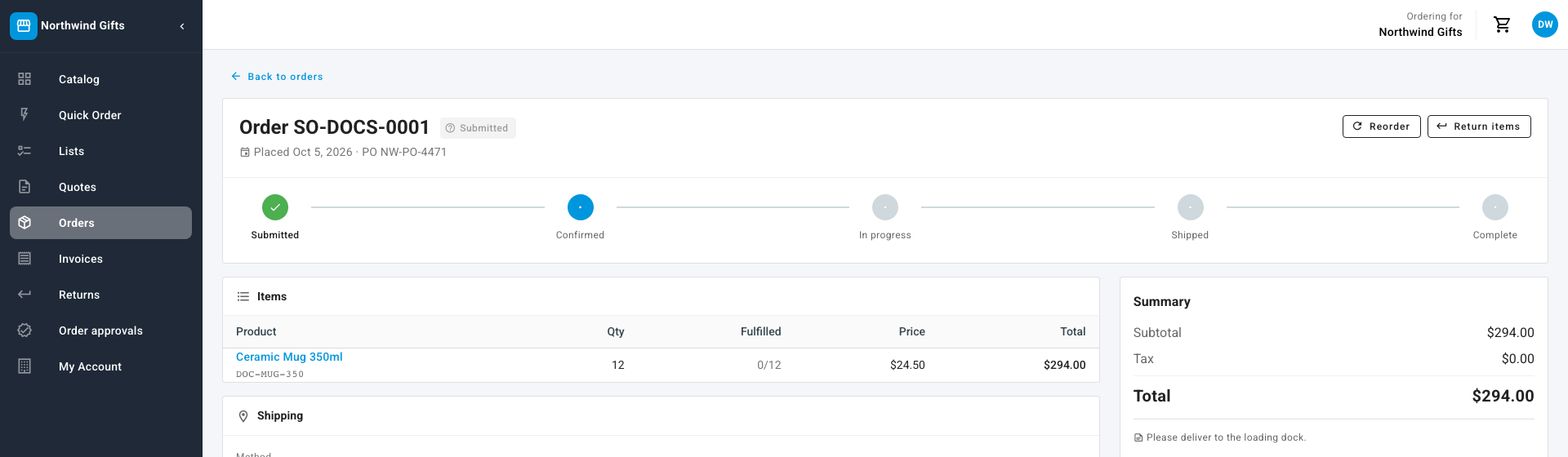Click the Catalog grid icon
Screen dimensions: 1568x457
24,79
